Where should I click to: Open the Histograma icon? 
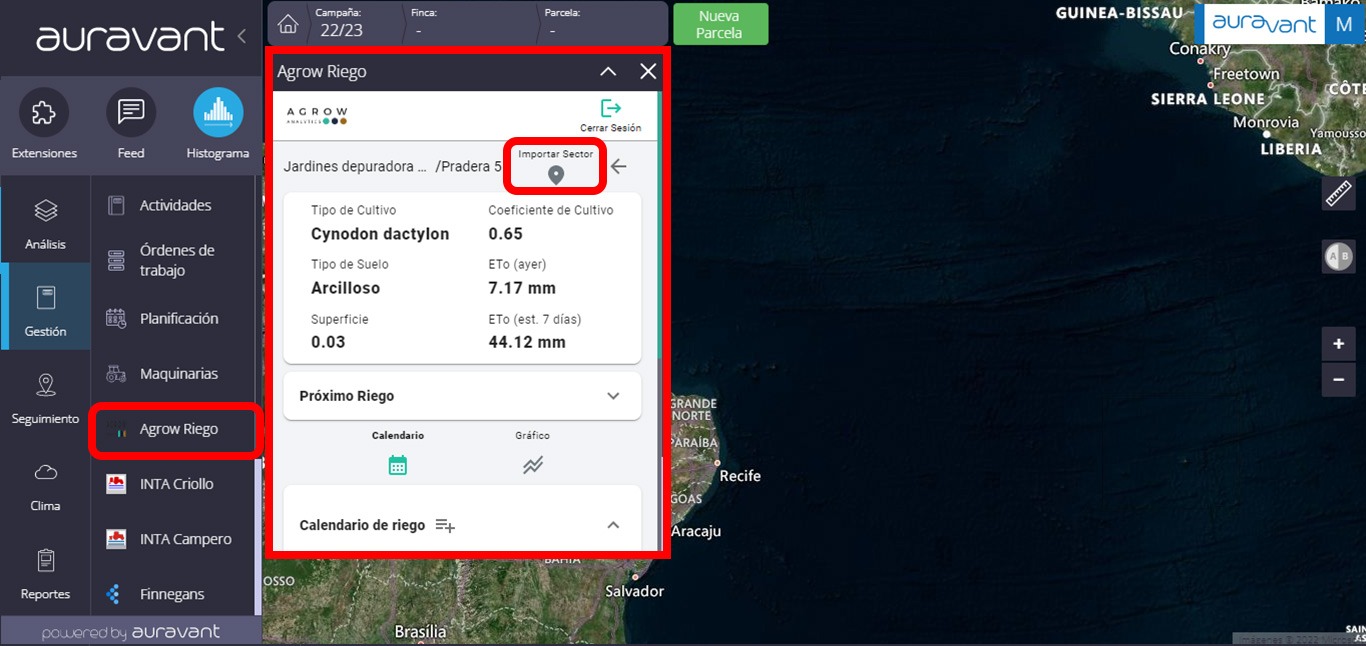(x=218, y=113)
